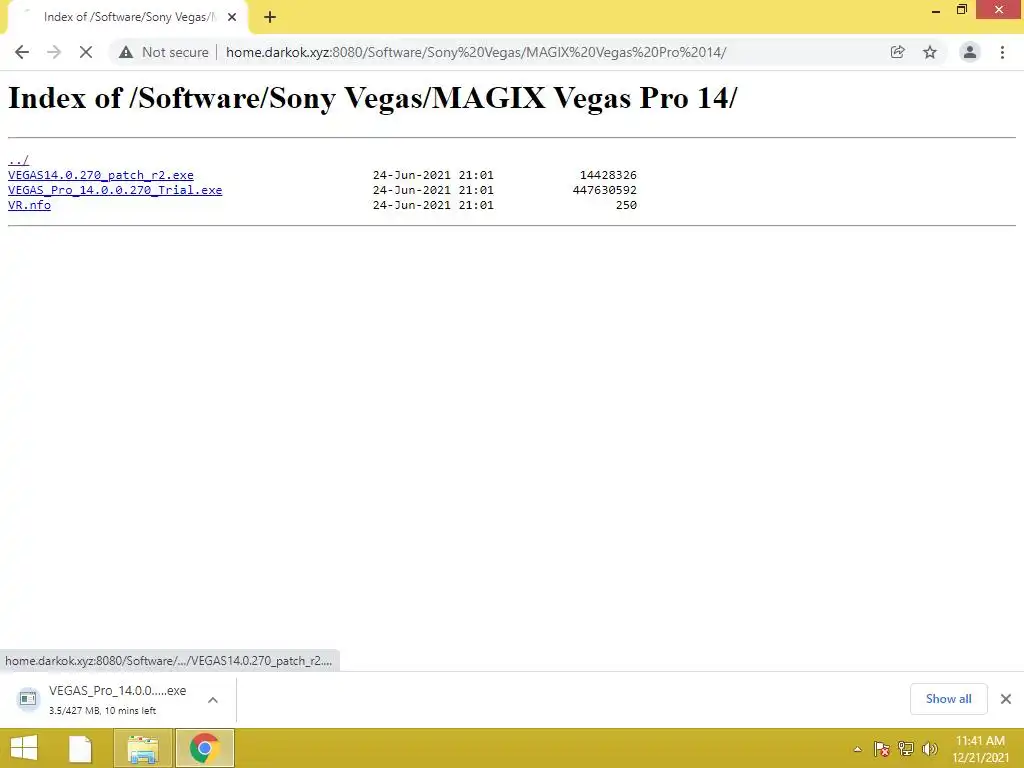
Task: Open the Chrome three-dot menu
Action: click(1002, 52)
